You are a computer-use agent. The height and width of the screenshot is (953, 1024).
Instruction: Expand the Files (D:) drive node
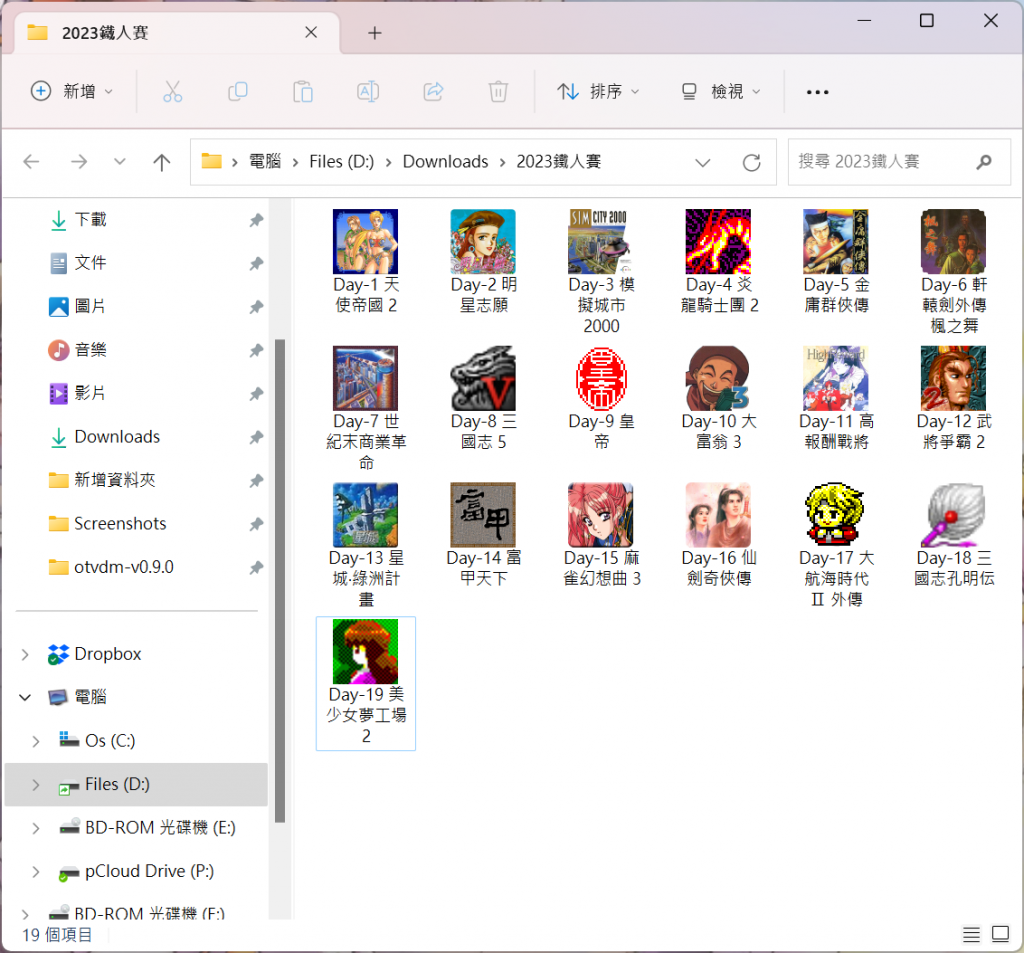(36, 784)
